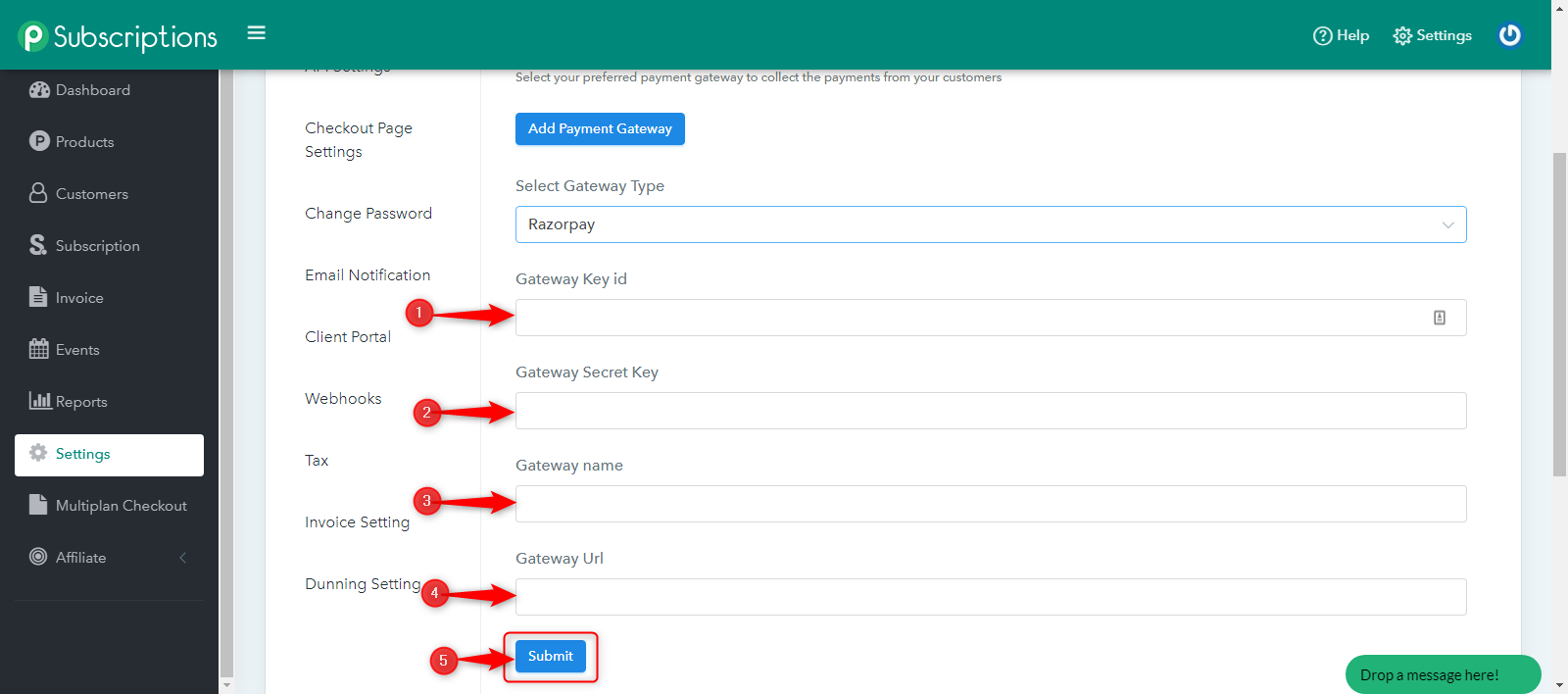This screenshot has width=1568, height=694.
Task: Click the Invoice document icon
Action: (x=38, y=297)
